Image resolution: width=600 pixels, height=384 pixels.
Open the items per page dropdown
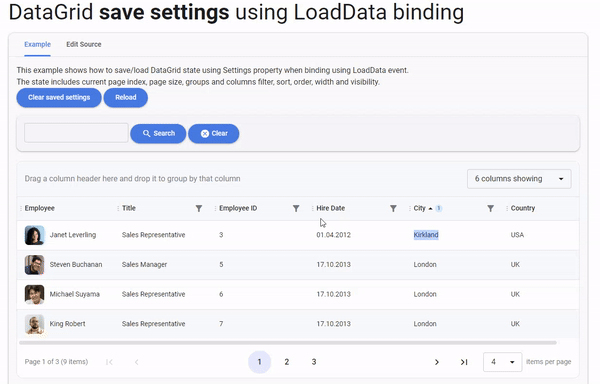coord(502,362)
